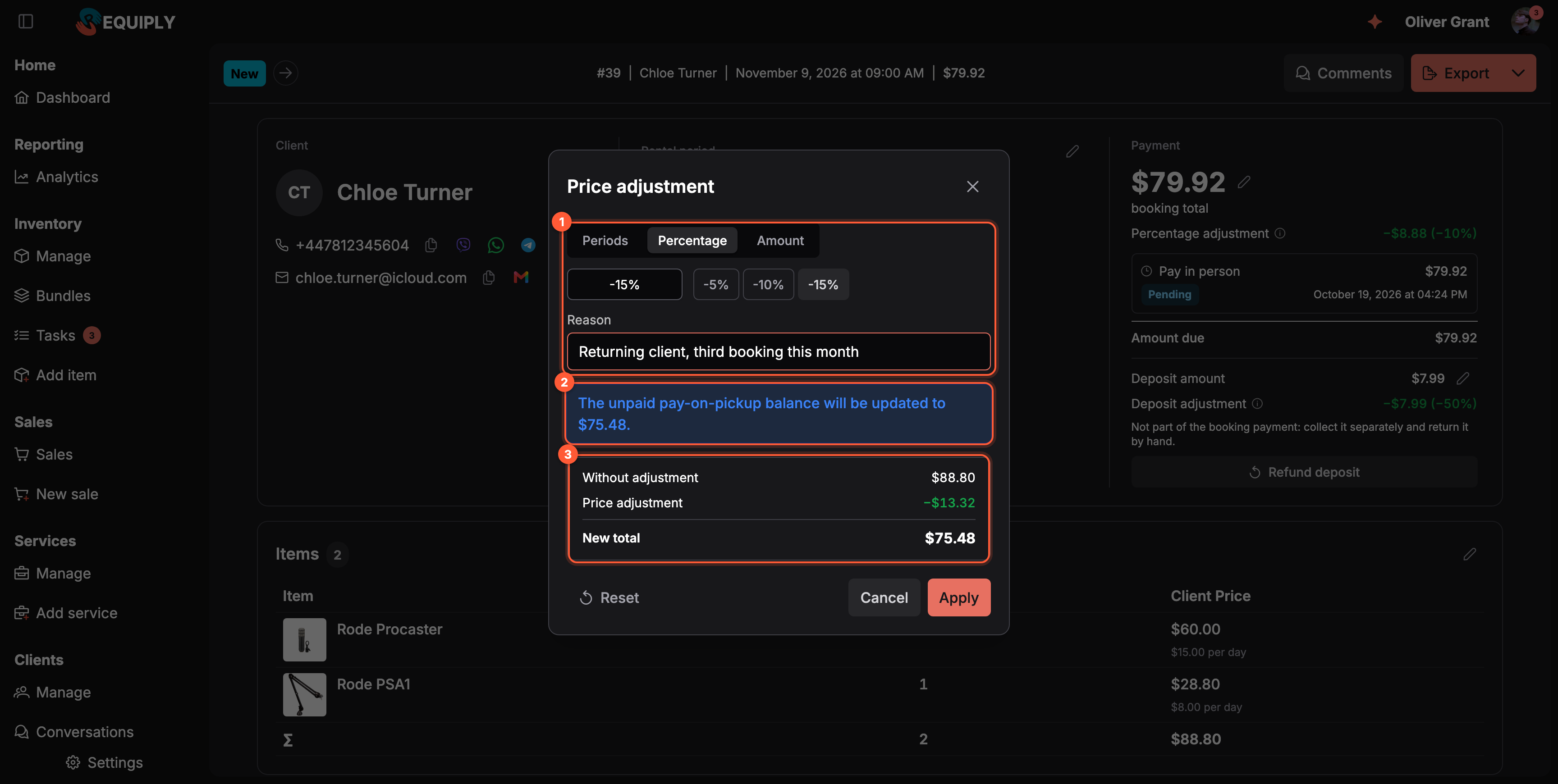Expand the Export dropdown arrow
This screenshot has height=784, width=1558.
click(1517, 73)
